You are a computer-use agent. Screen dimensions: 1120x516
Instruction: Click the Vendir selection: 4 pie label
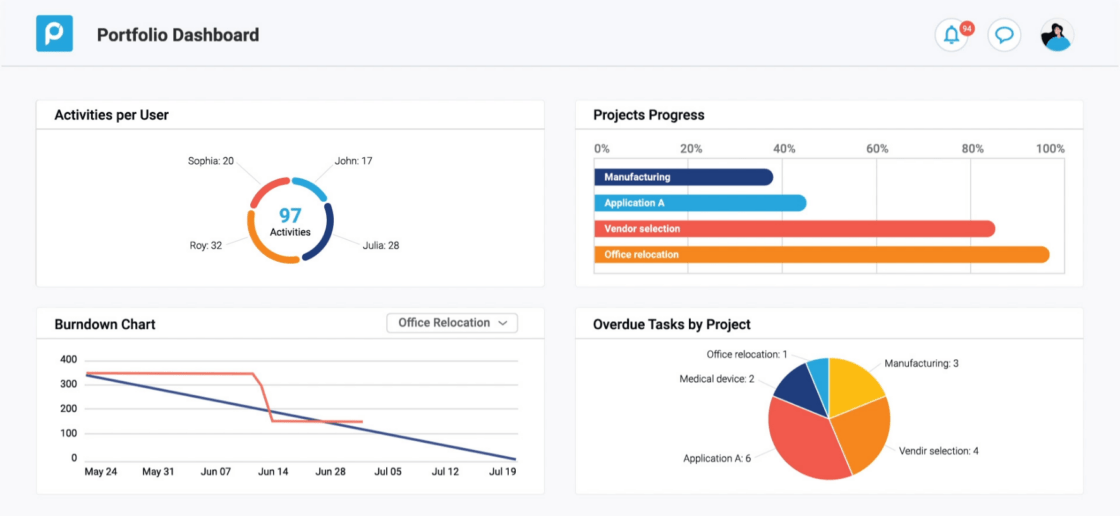coord(939,451)
